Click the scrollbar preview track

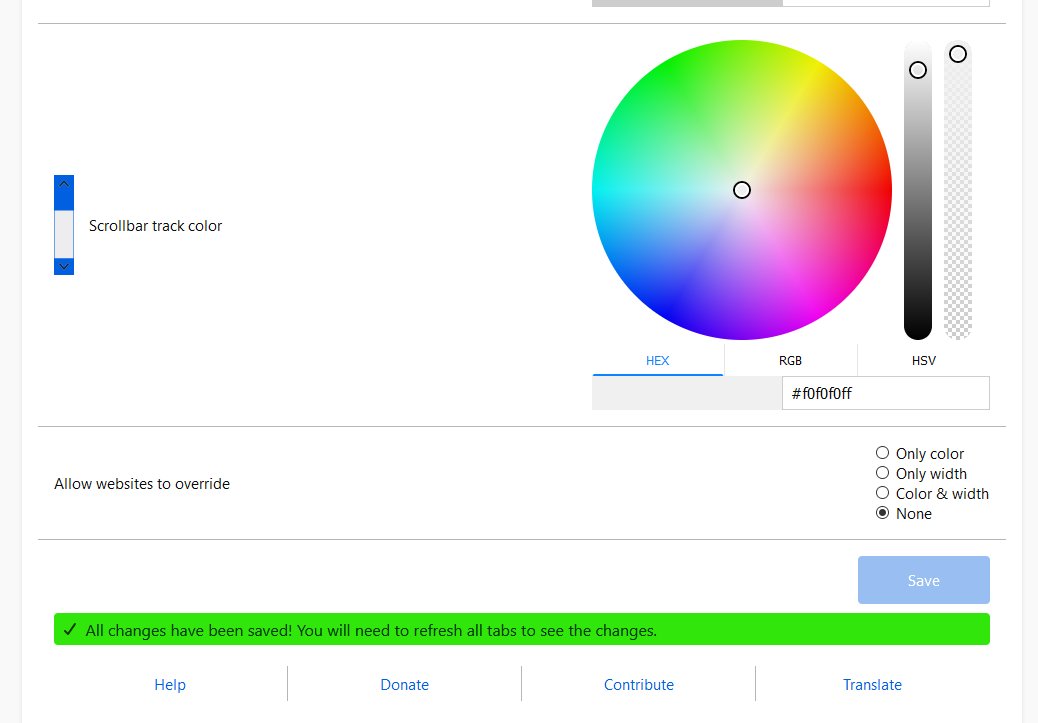pos(64,234)
